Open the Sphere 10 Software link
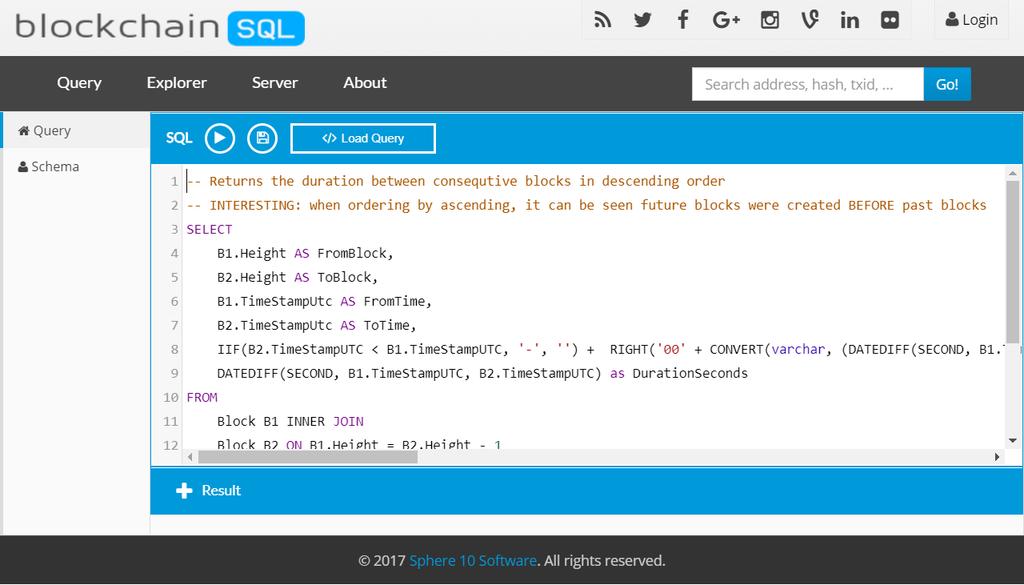Screen dimensions: 1024x585 click(473, 561)
